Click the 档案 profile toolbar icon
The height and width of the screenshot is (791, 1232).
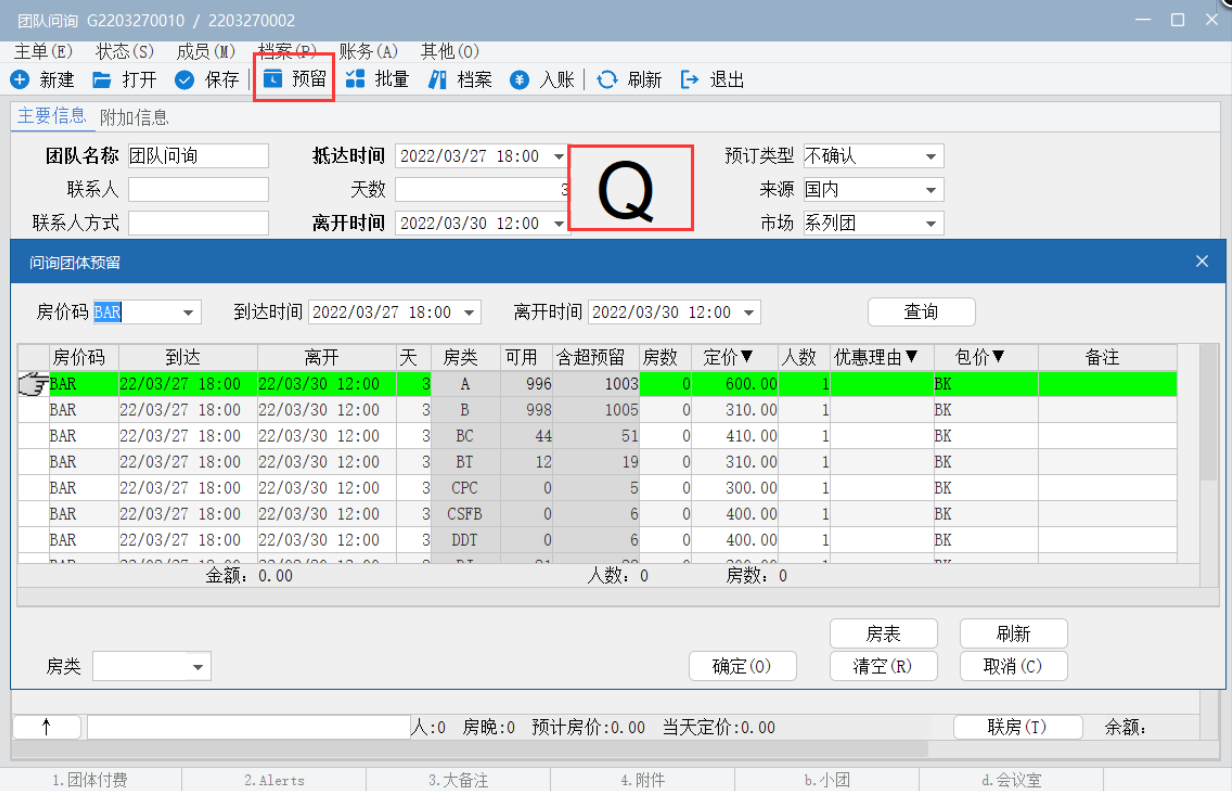click(437, 80)
